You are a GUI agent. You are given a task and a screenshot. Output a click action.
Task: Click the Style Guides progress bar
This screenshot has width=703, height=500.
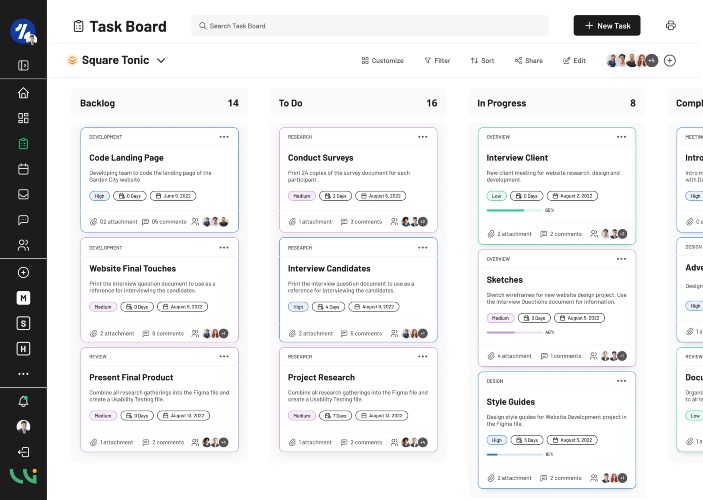pos(515,454)
